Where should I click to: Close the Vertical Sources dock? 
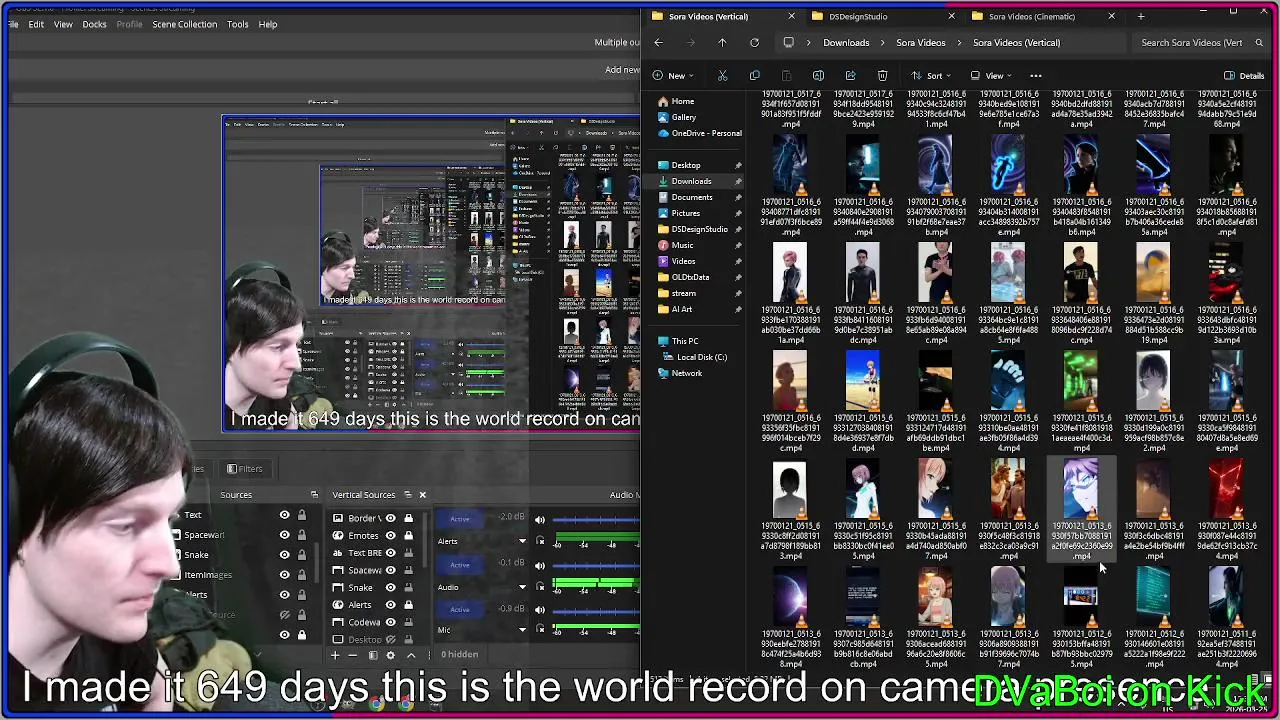tap(422, 494)
